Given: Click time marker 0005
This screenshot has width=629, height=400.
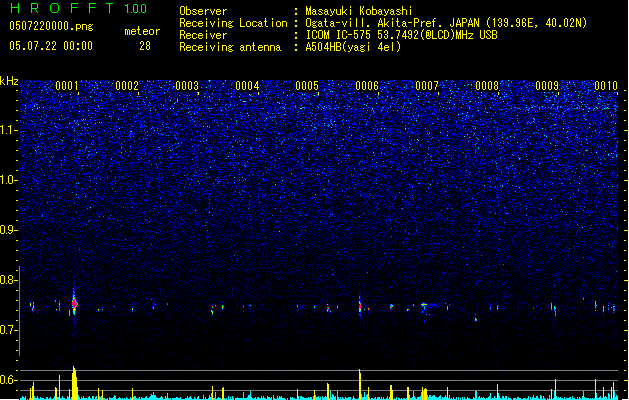Looking at the screenshot, I should coord(307,86).
